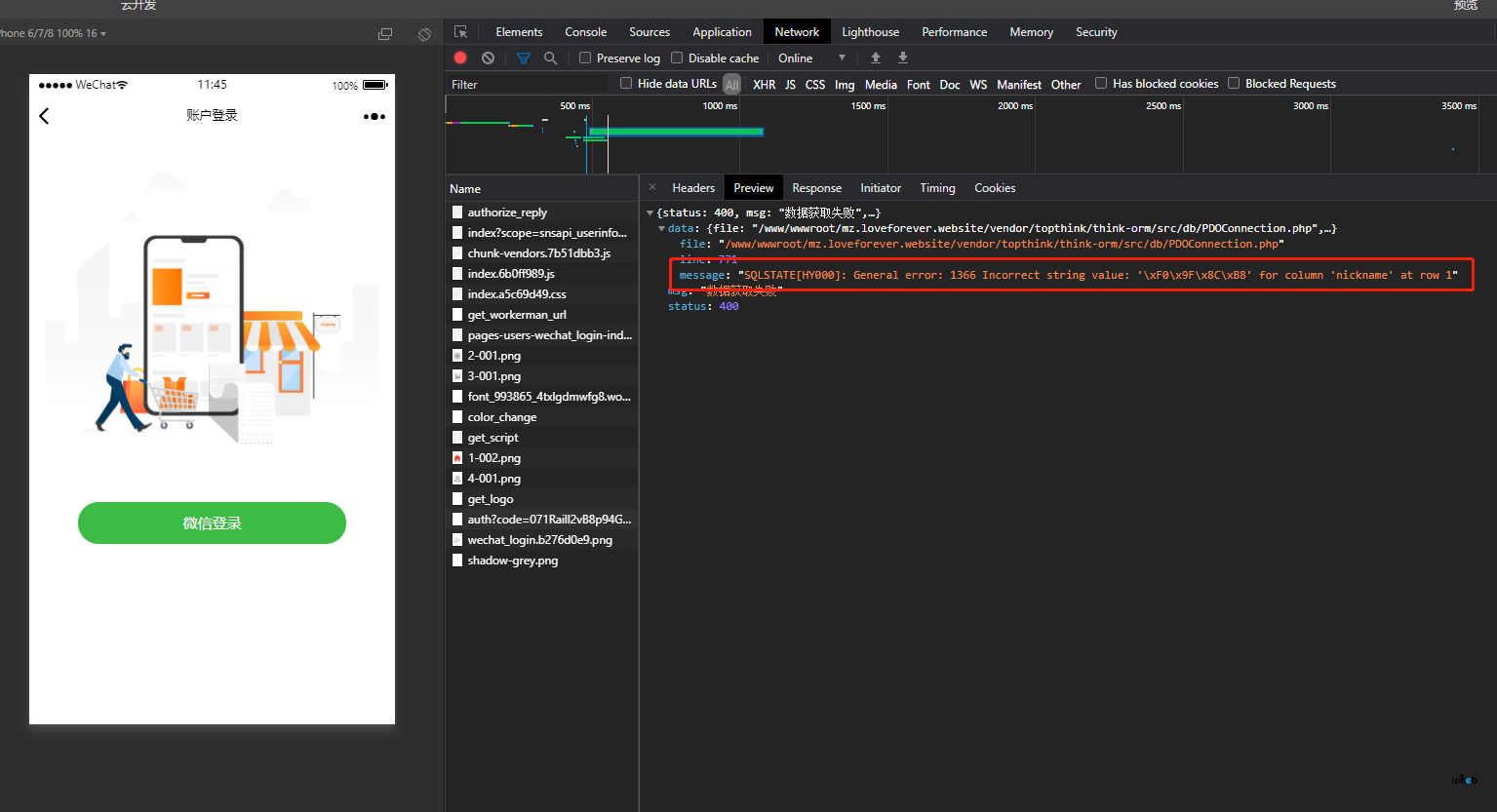Enable the Disable cache checkbox

(x=677, y=58)
